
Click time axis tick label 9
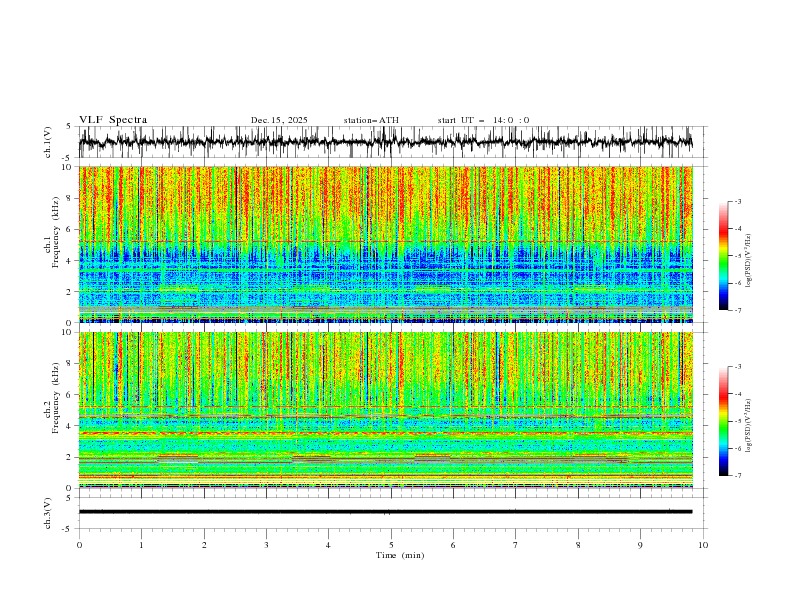pos(640,545)
